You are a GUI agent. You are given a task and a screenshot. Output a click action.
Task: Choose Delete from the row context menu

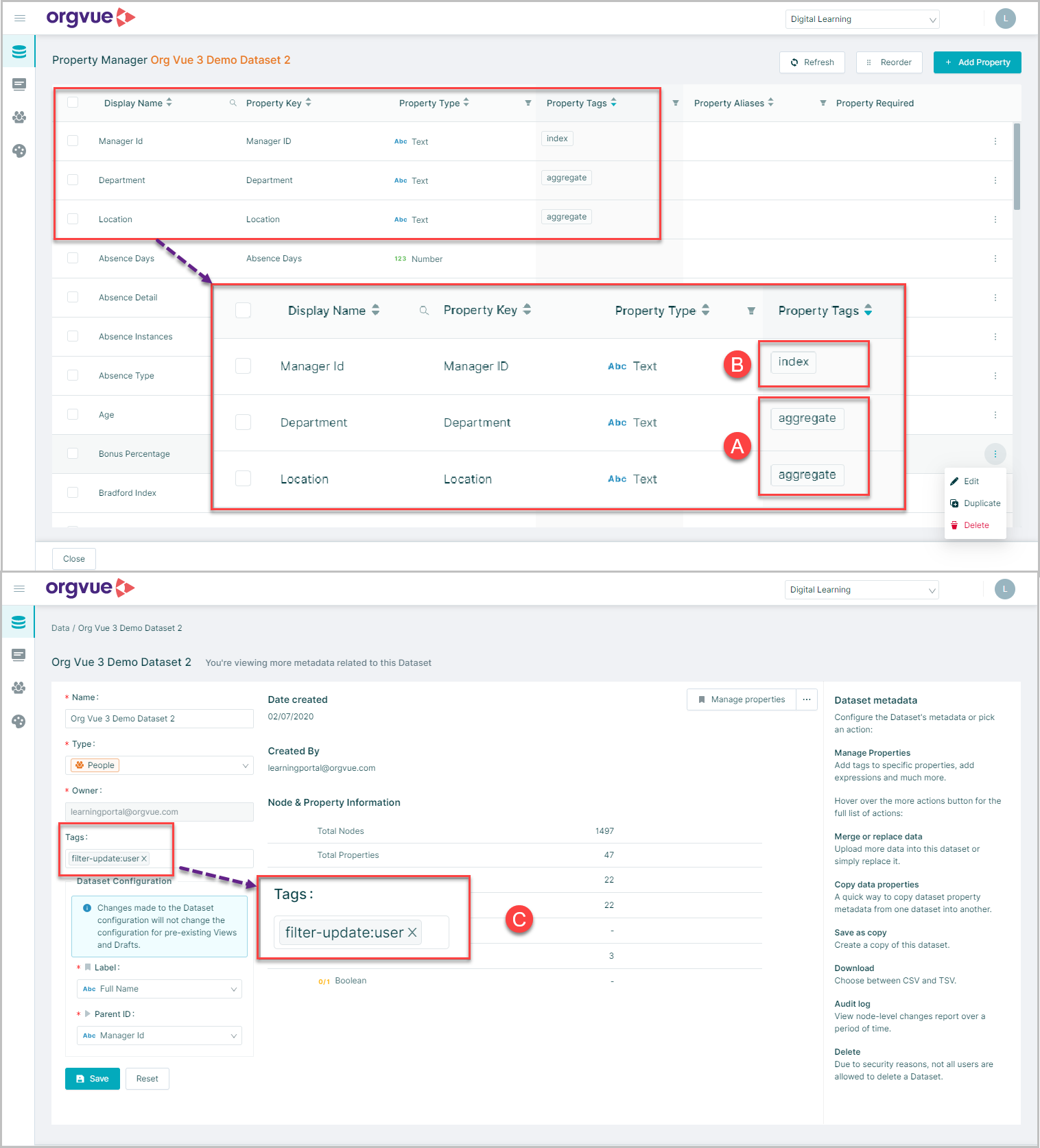(x=975, y=525)
